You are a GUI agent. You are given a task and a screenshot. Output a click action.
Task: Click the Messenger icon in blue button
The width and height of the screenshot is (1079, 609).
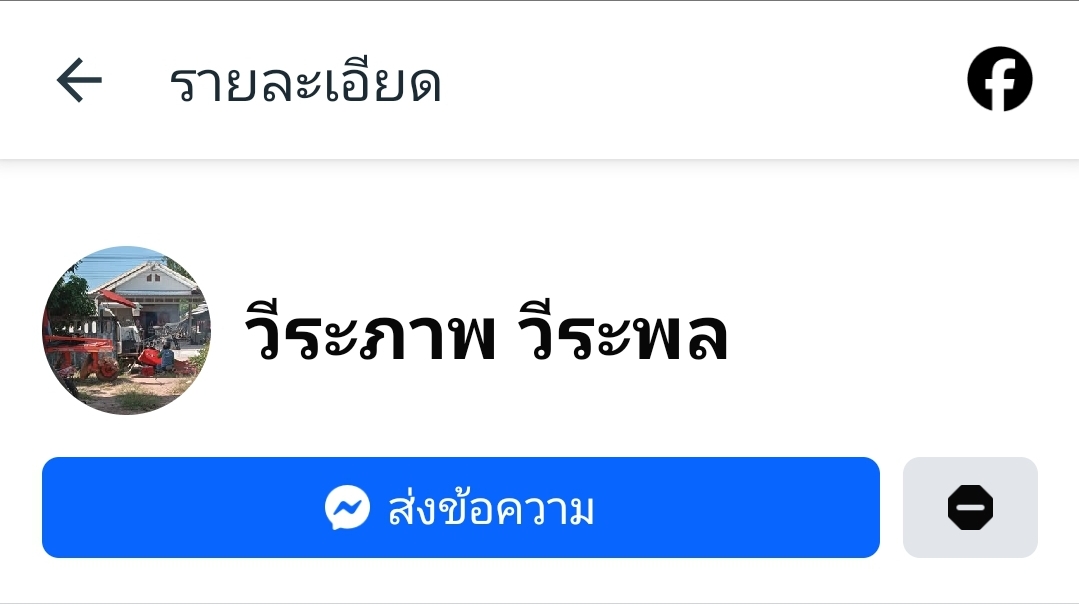348,508
